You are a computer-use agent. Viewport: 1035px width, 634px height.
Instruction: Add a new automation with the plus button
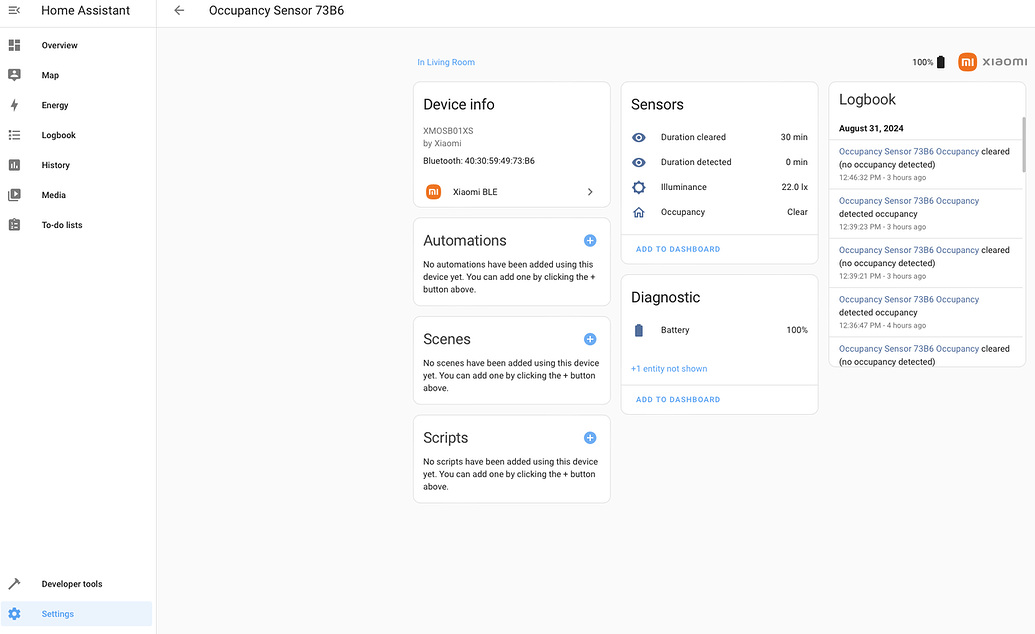coord(590,240)
